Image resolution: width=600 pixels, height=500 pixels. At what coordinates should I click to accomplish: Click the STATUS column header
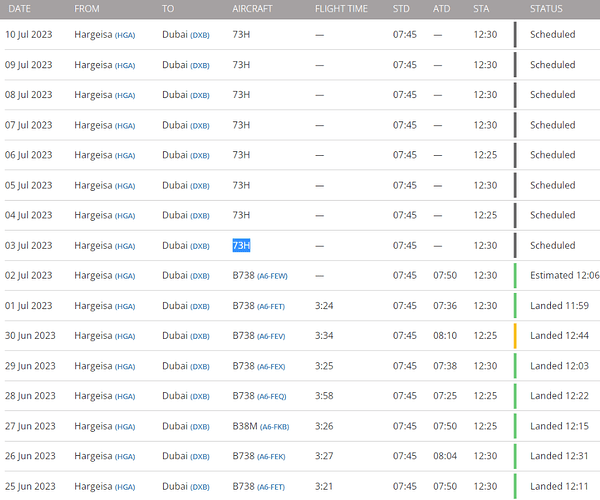click(546, 9)
